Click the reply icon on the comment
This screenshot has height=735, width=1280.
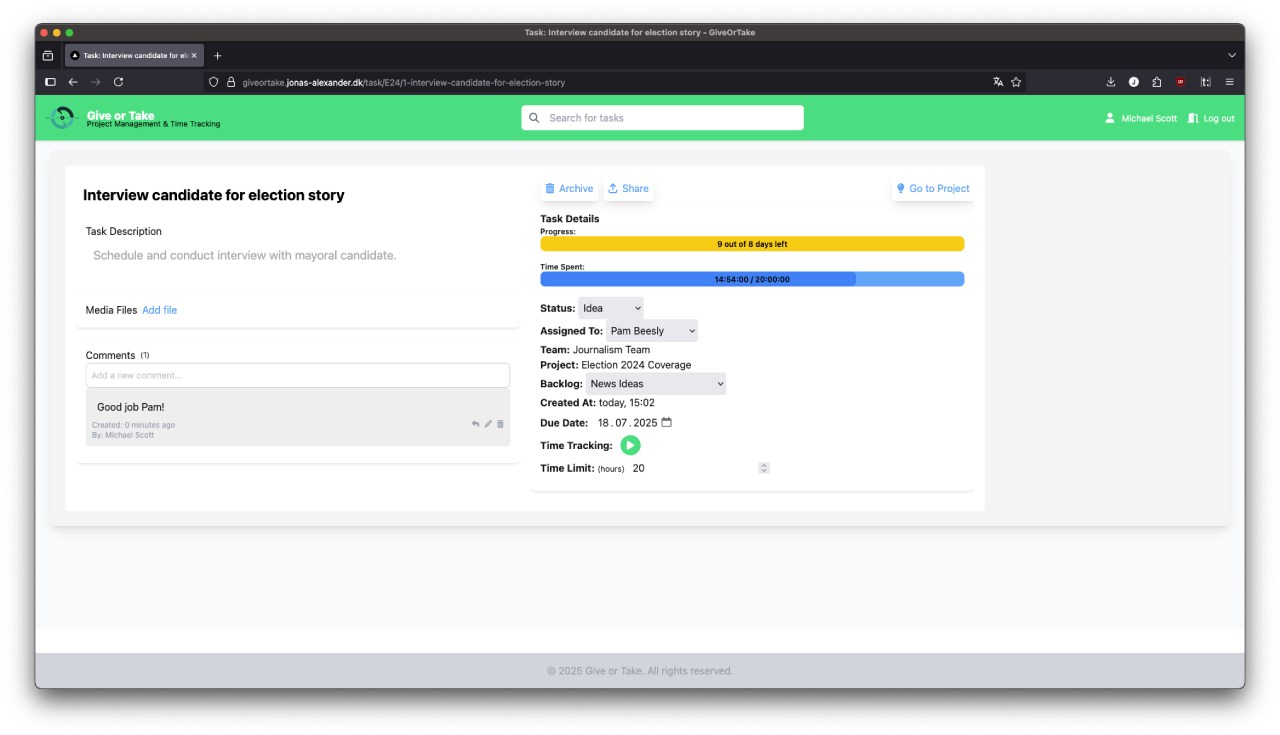point(476,424)
